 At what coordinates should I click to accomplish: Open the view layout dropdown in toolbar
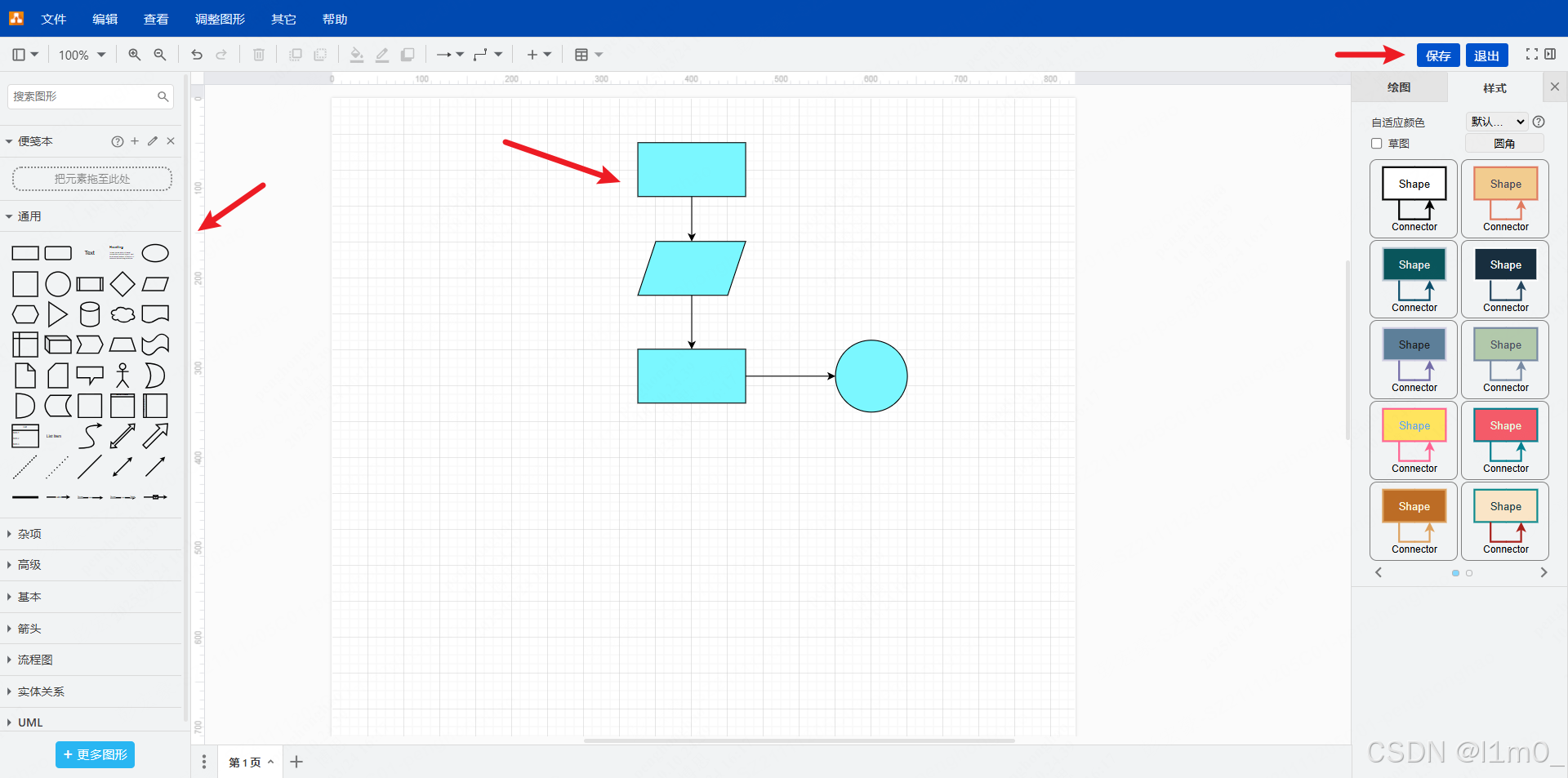coord(25,55)
